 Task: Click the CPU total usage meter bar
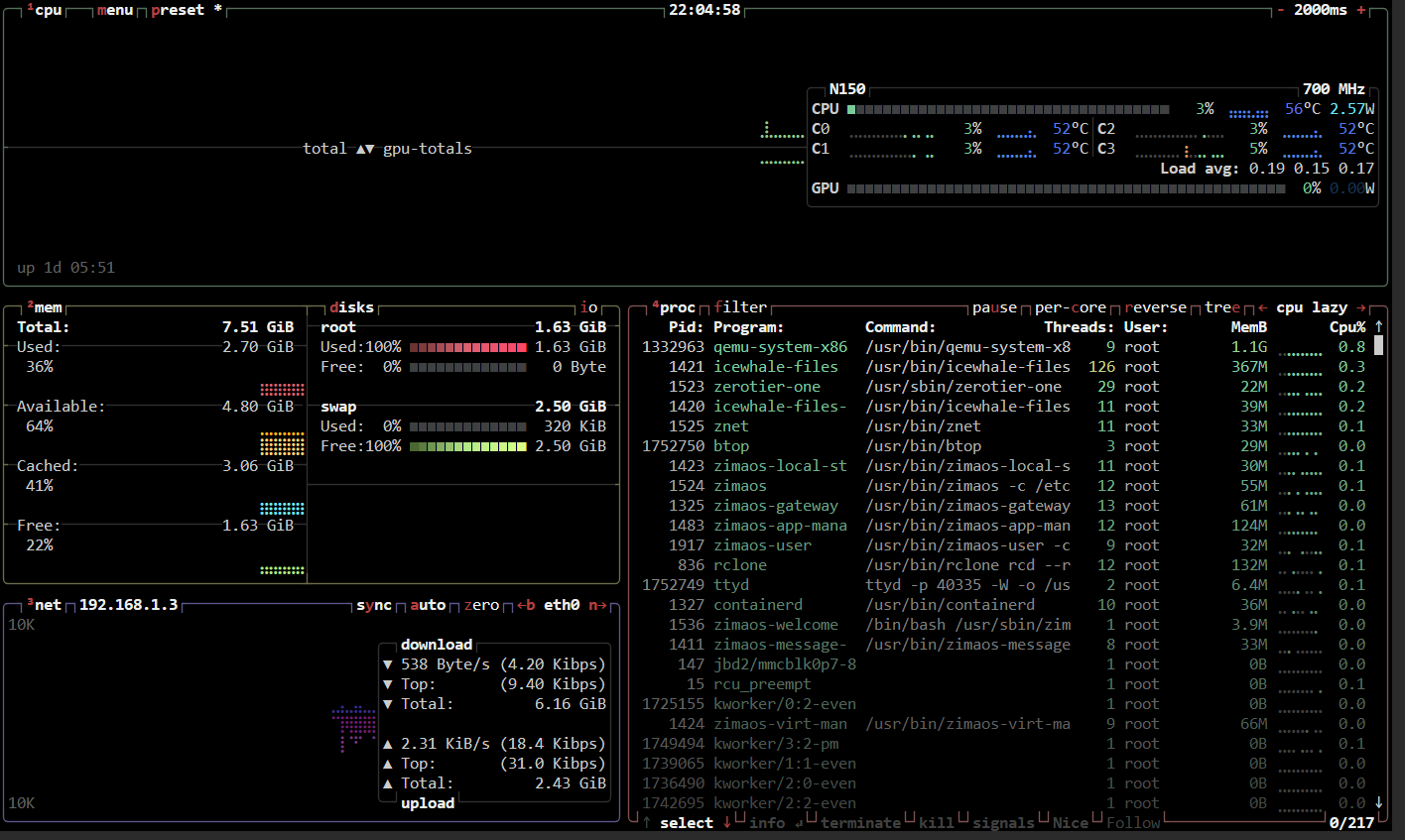coord(1008,109)
